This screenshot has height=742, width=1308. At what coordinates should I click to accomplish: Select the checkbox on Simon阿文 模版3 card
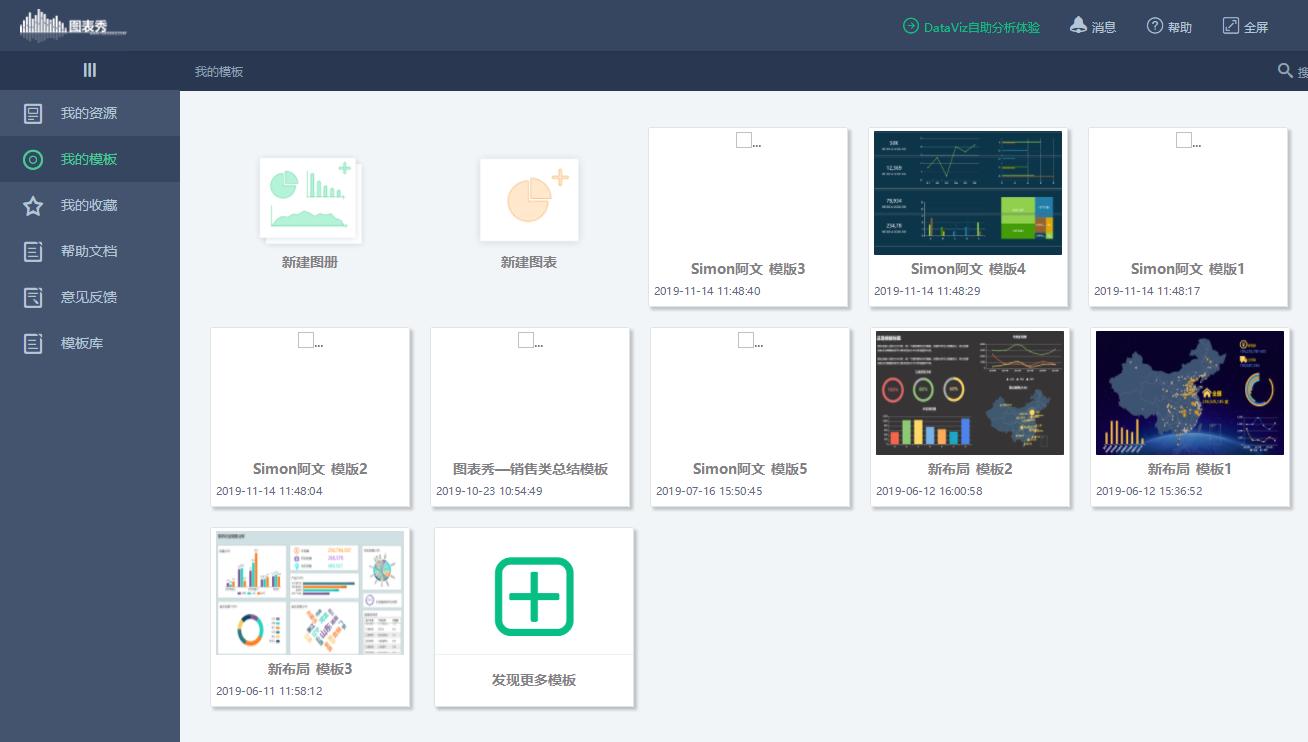(742, 140)
